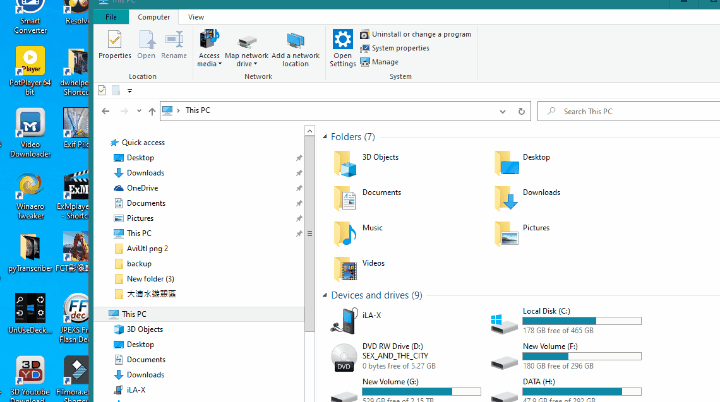Select the iLA-X device under Devices and drives
The image size is (720, 402).
pyautogui.click(x=345, y=320)
